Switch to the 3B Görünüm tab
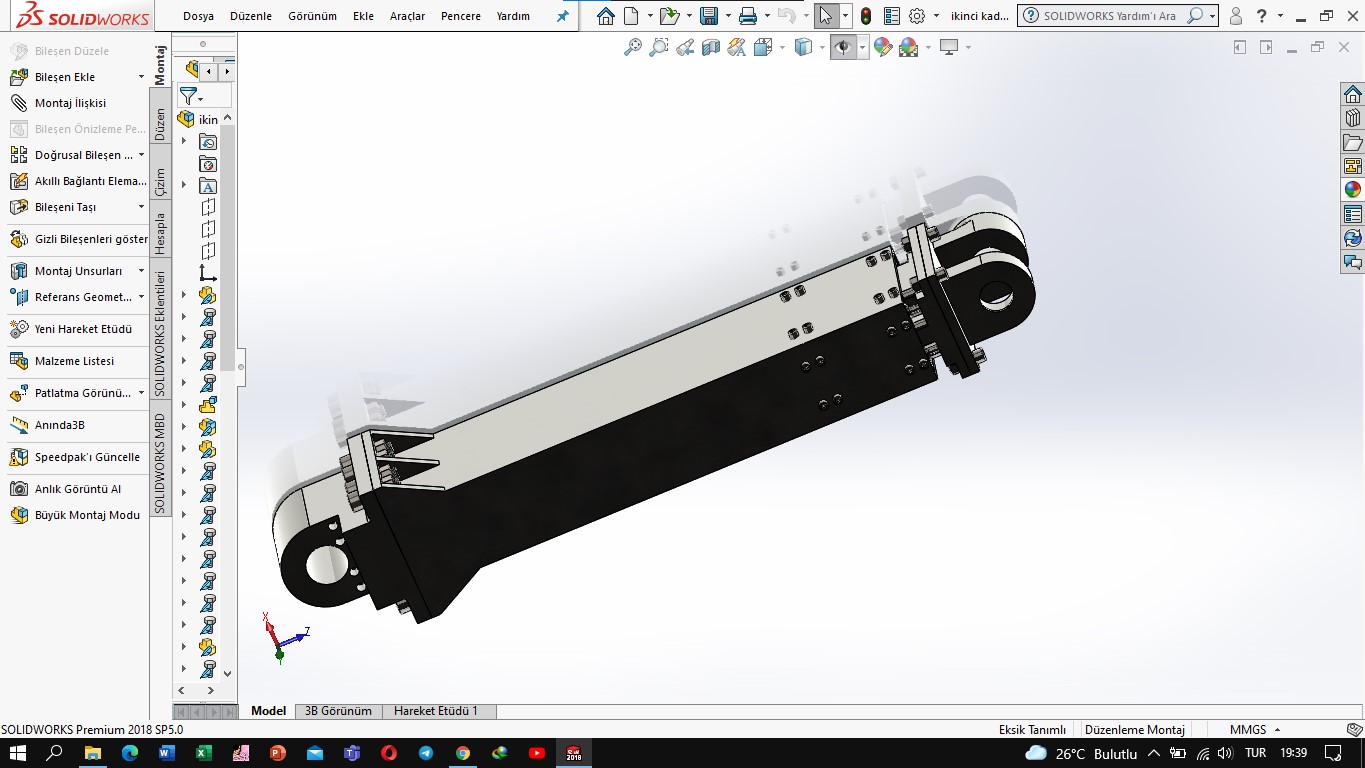1365x768 pixels. 338,711
